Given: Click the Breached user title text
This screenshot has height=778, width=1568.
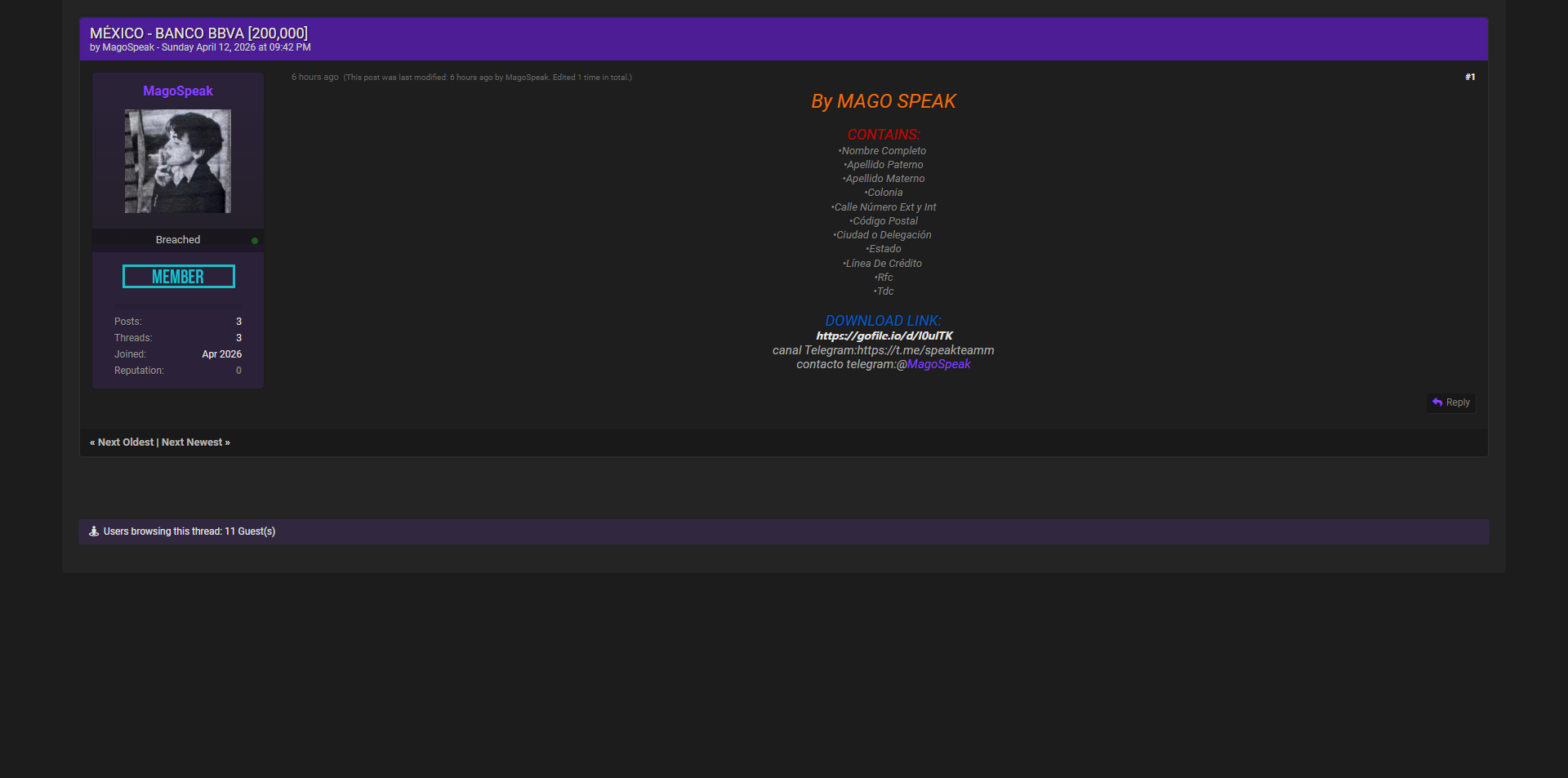Looking at the screenshot, I should tap(178, 240).
